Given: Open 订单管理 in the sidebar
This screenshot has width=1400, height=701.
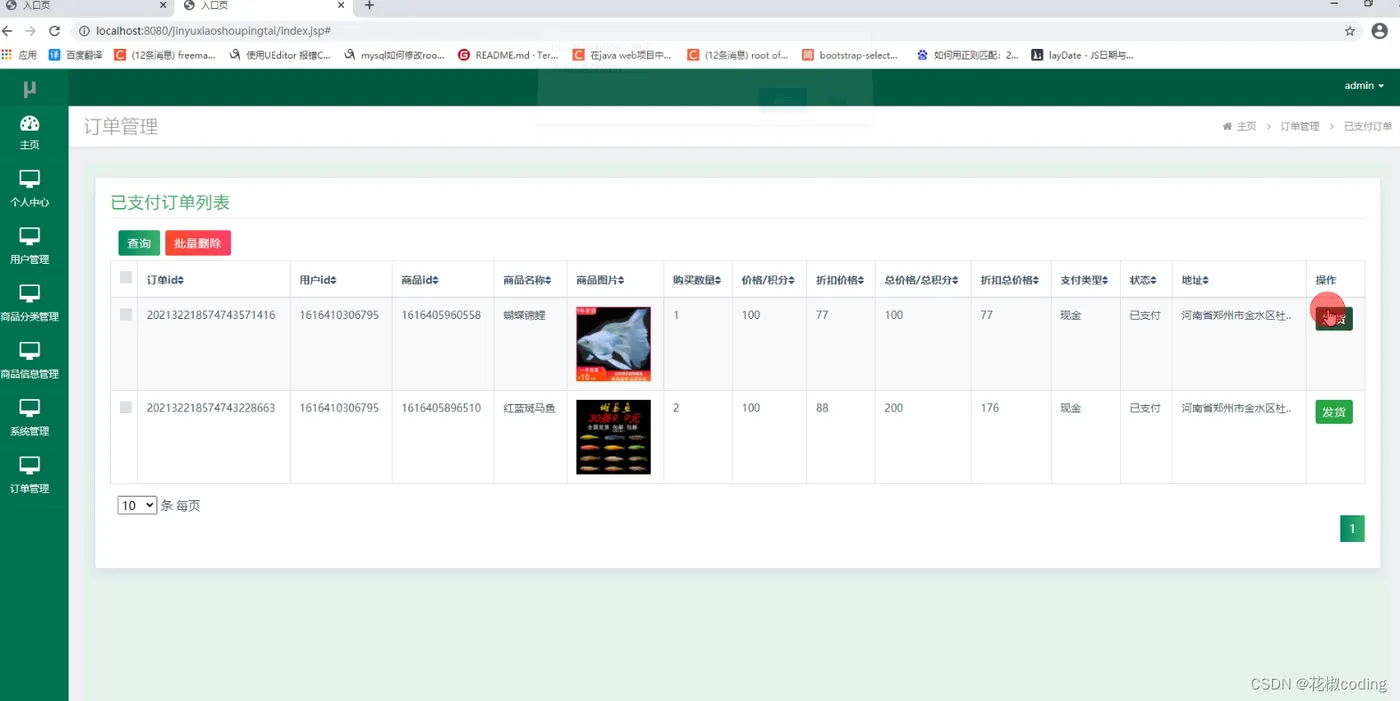Looking at the screenshot, I should (30, 474).
